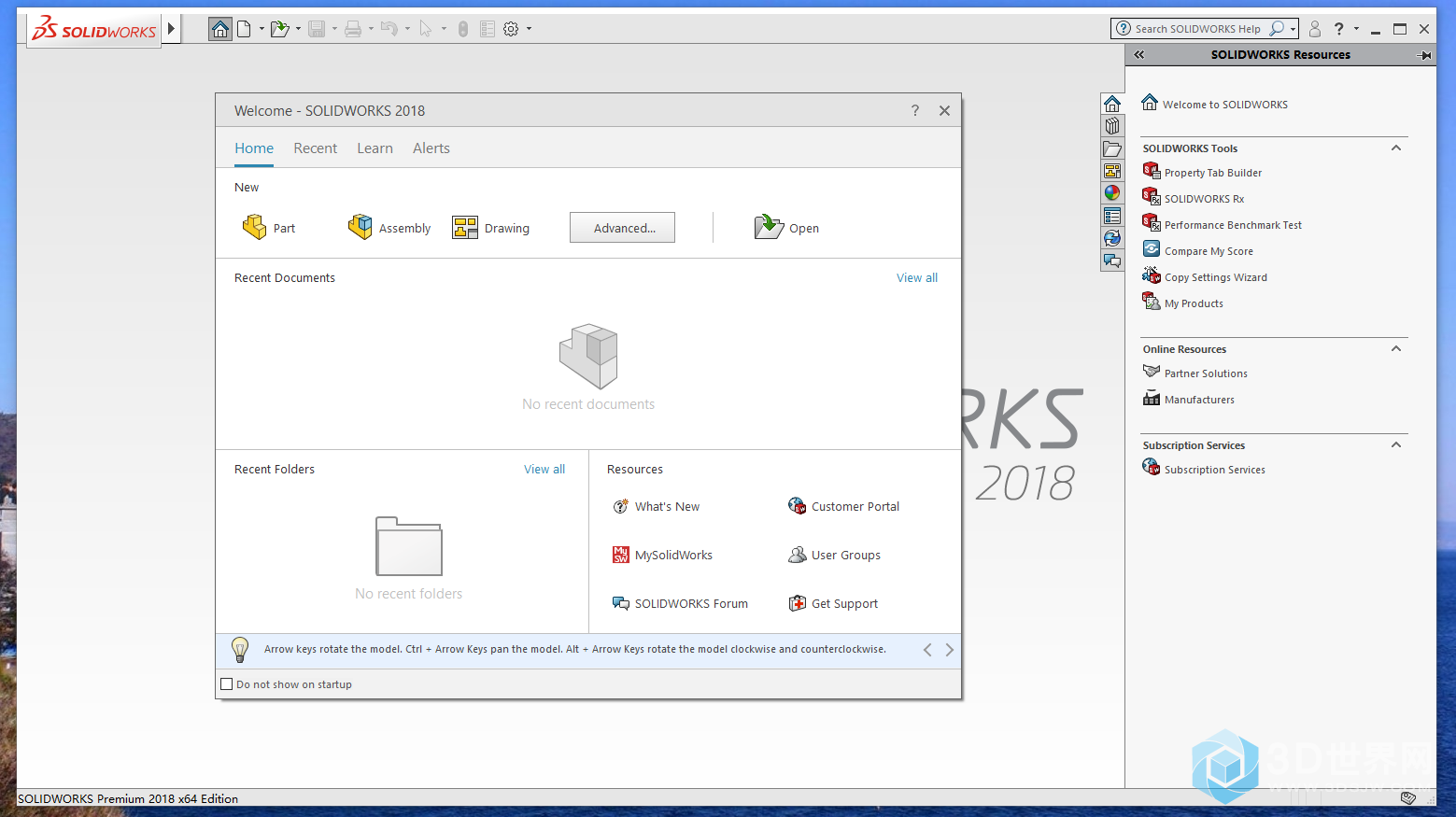Click the search magnifier icon in the help box

point(1277,29)
